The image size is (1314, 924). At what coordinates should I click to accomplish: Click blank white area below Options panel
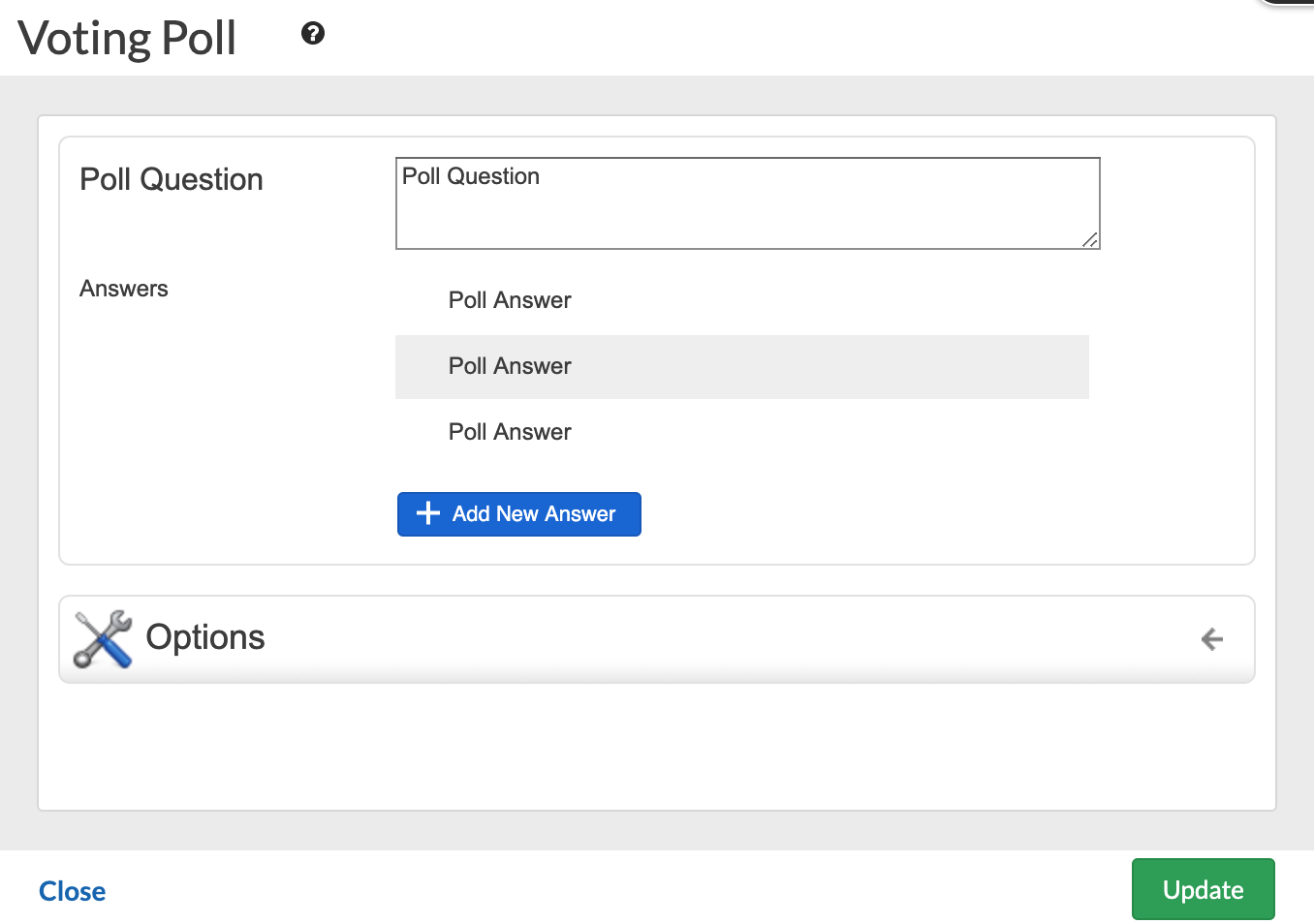[657, 746]
